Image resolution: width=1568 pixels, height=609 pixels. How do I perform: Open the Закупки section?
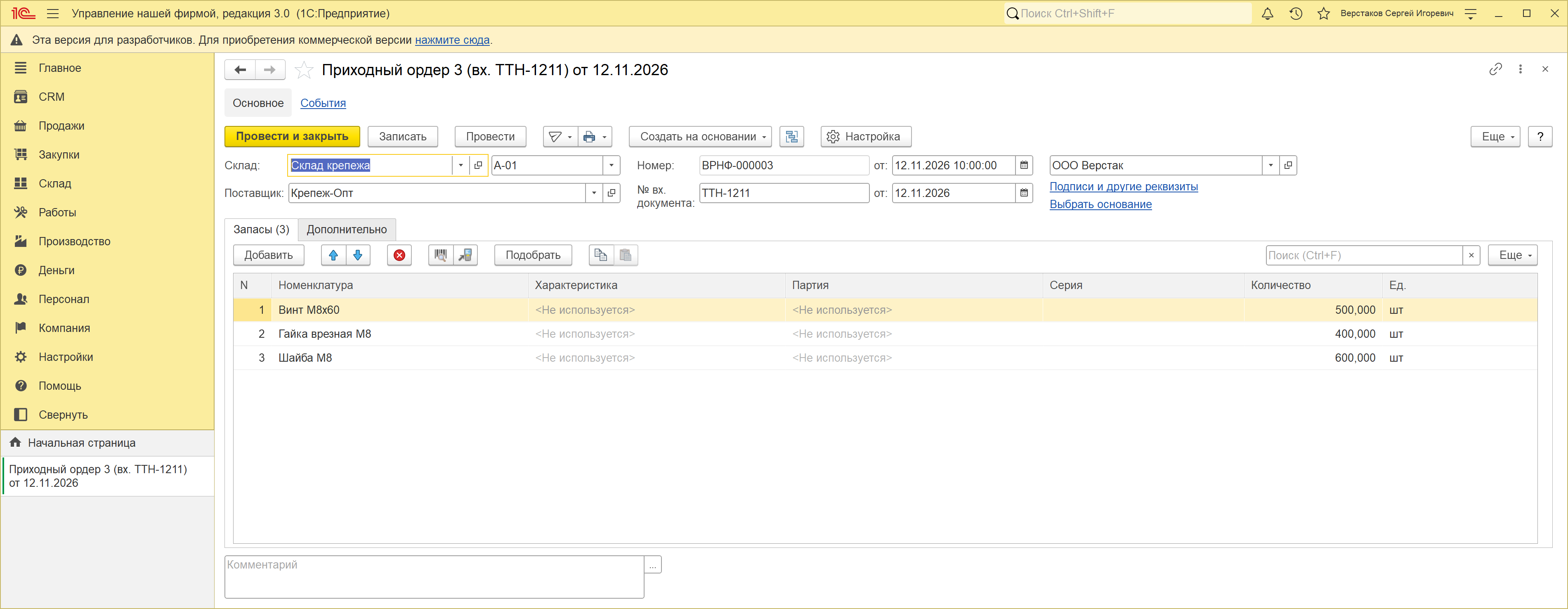(x=59, y=155)
